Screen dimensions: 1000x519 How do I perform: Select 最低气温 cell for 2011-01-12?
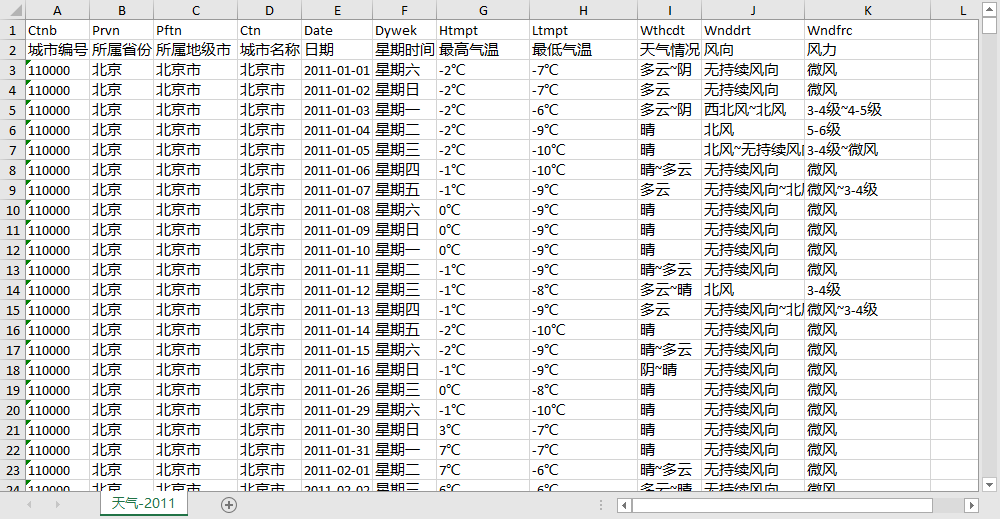coord(584,290)
